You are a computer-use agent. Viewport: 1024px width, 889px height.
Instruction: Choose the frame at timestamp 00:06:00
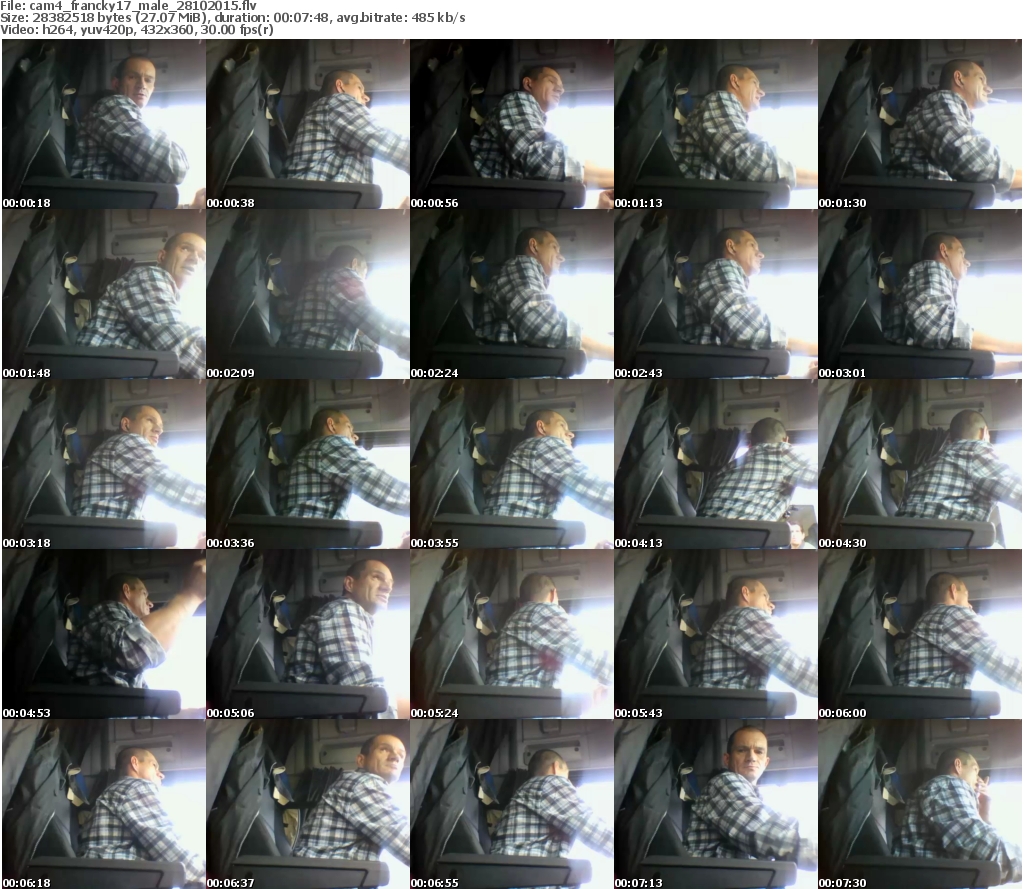point(920,634)
